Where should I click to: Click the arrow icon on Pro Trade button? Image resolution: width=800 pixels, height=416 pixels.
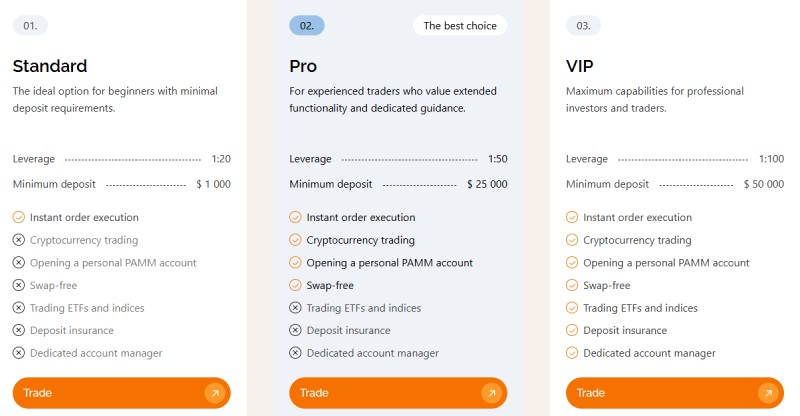click(x=491, y=393)
